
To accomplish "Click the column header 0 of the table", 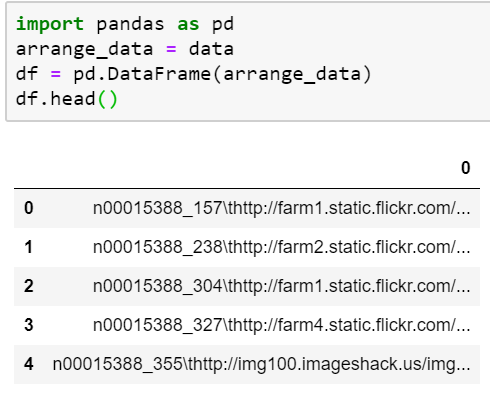I will (466, 168).
